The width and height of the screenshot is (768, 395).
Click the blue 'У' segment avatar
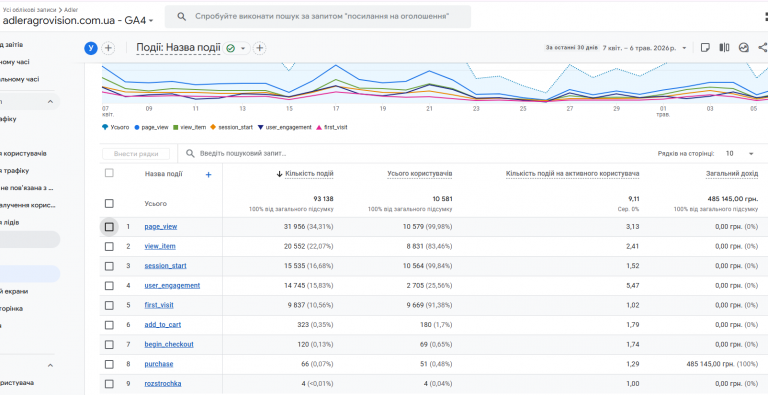click(91, 48)
